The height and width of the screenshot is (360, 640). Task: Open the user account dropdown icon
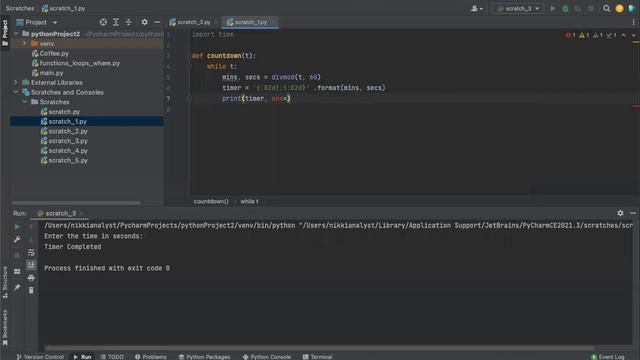(476, 9)
